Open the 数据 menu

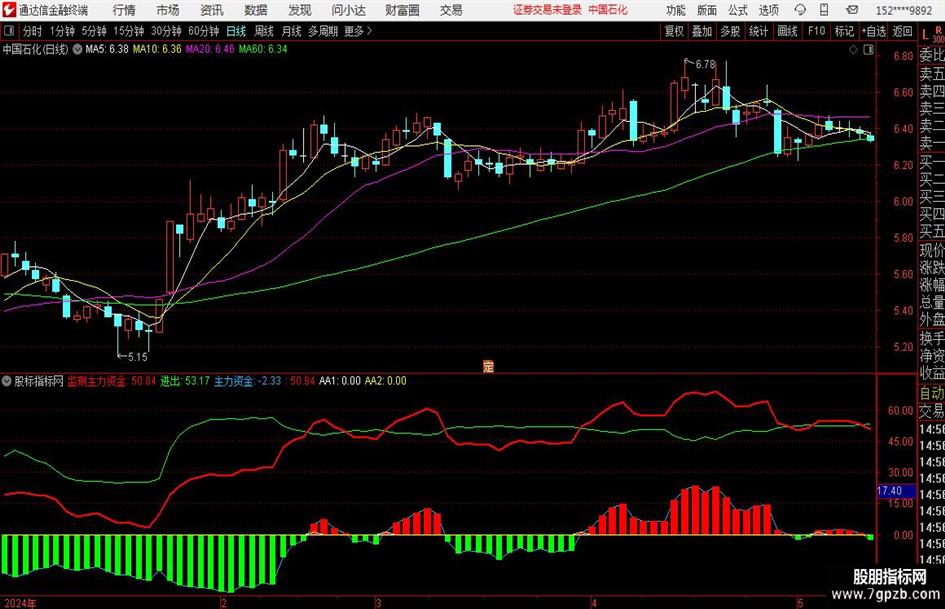point(256,10)
